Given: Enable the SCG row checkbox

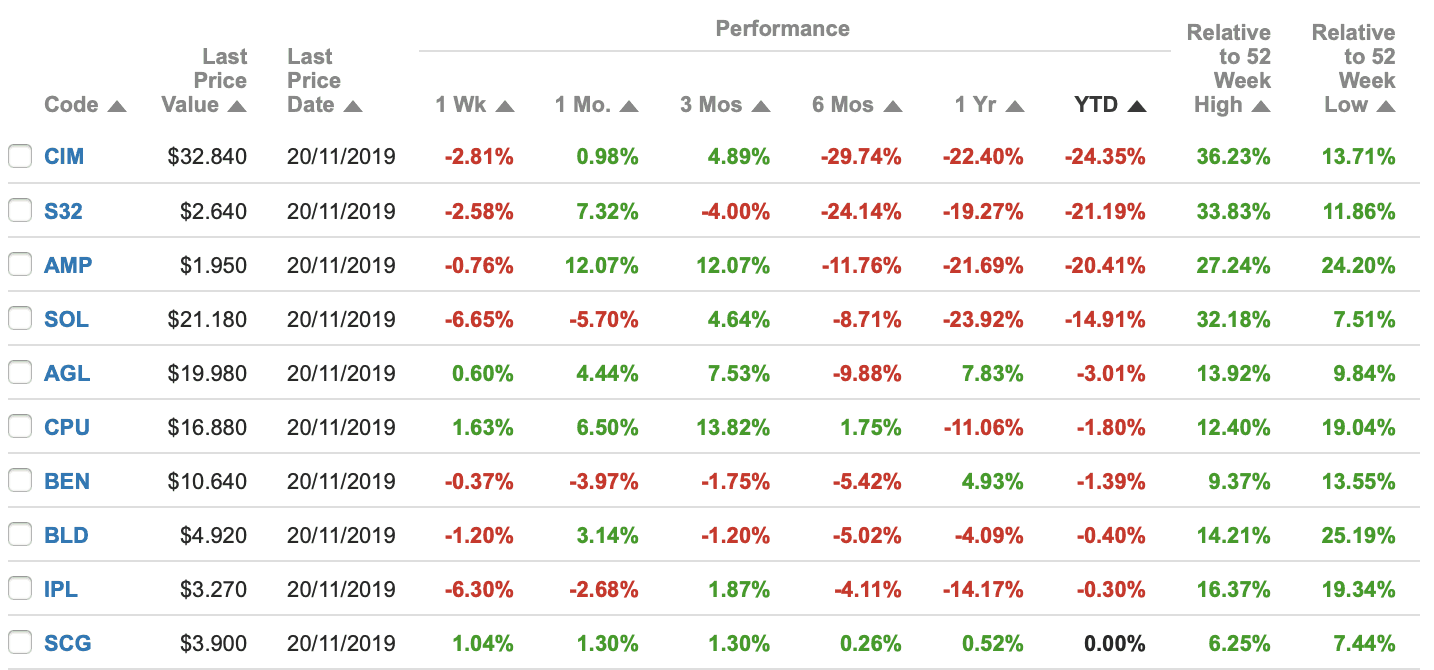Looking at the screenshot, I should [x=19, y=643].
